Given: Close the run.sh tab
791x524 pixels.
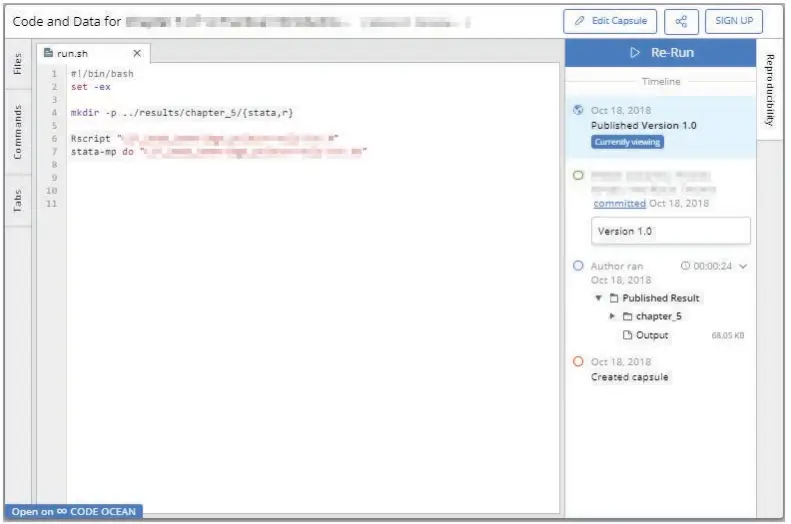Looking at the screenshot, I should click(x=137, y=53).
